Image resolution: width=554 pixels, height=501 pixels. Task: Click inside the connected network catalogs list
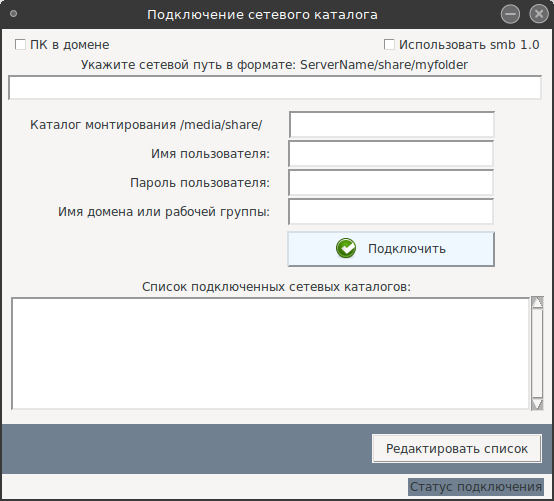coord(271,354)
